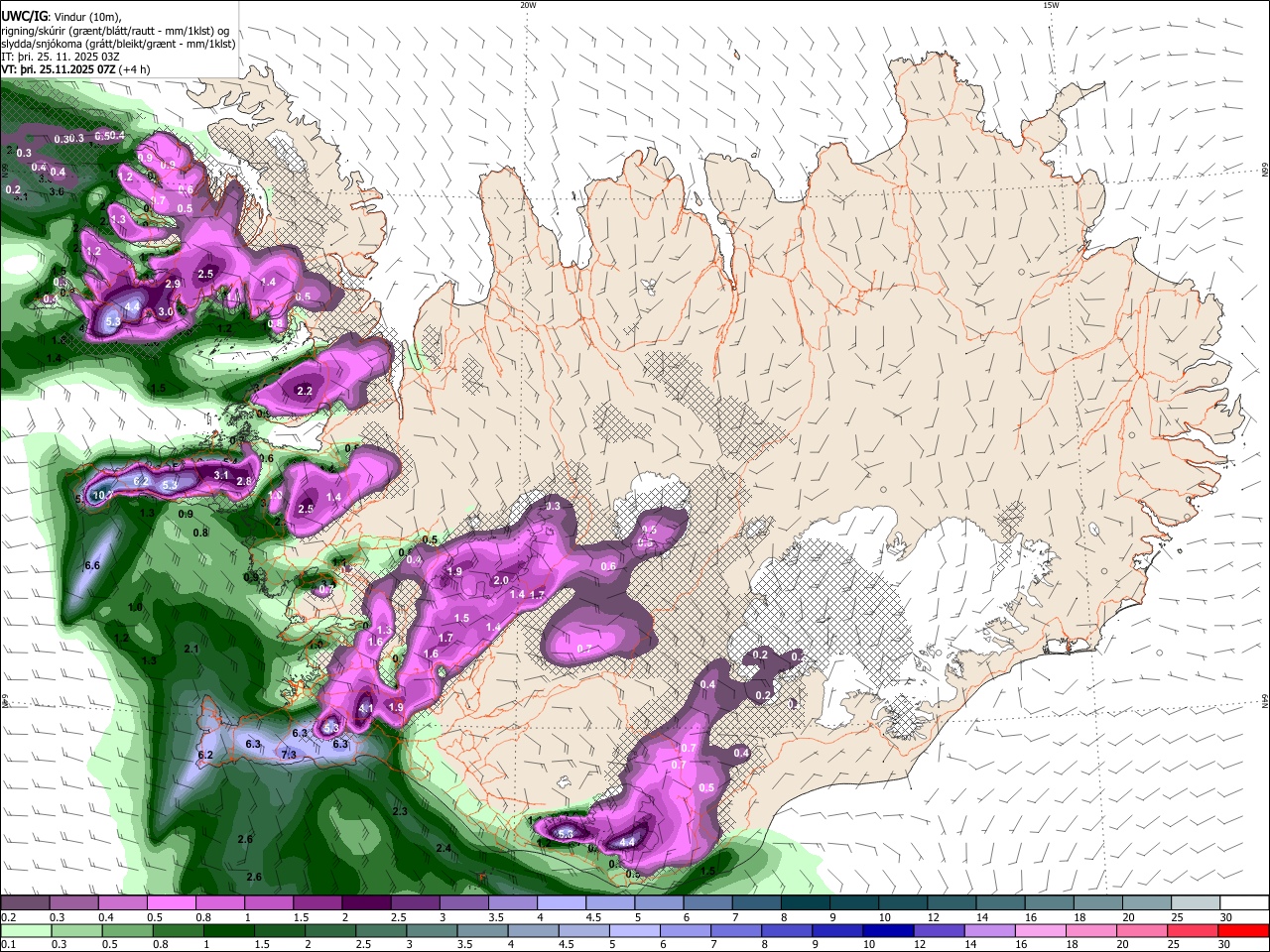
Task: Click the 2.3 value in the green rain area
Action: point(400,811)
